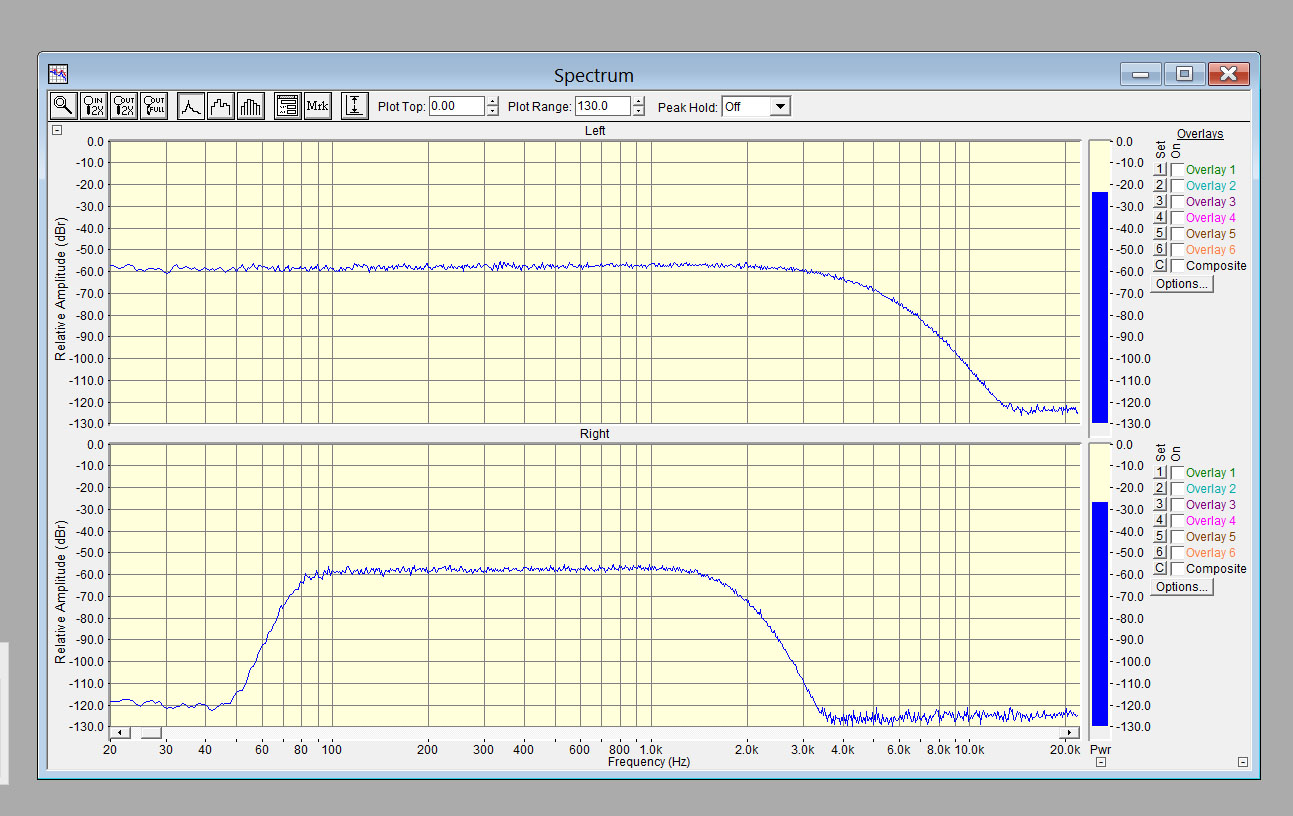Select the stepped plot display mode
1293x816 pixels.
tap(221, 106)
